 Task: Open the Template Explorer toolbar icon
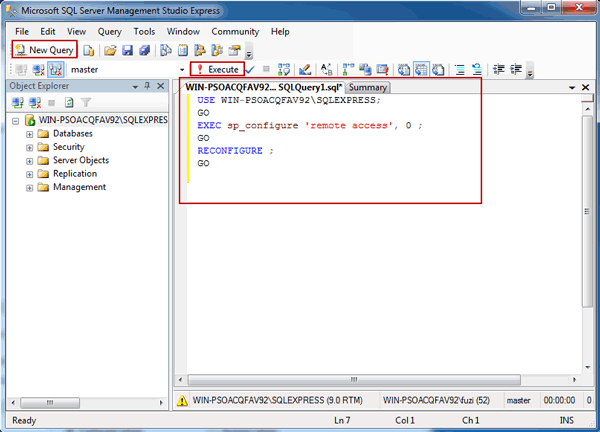click(217, 50)
